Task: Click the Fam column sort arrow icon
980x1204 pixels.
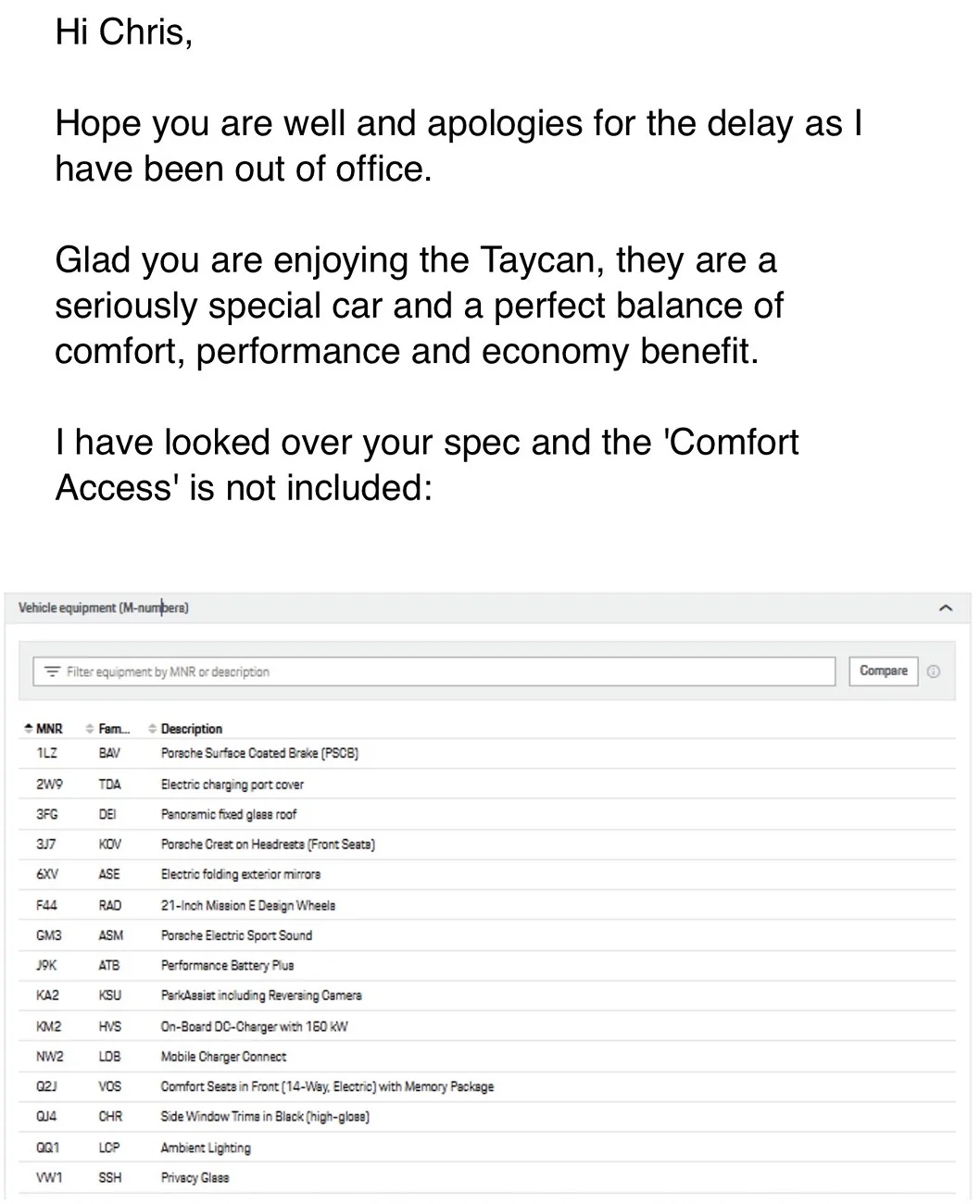Action: [x=90, y=729]
